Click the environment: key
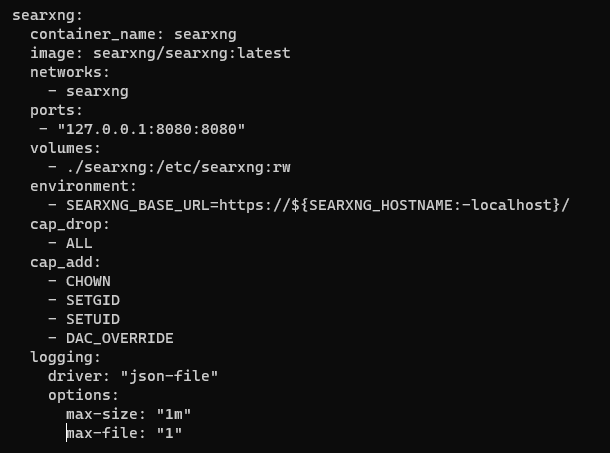The image size is (610, 453). [x=83, y=186]
